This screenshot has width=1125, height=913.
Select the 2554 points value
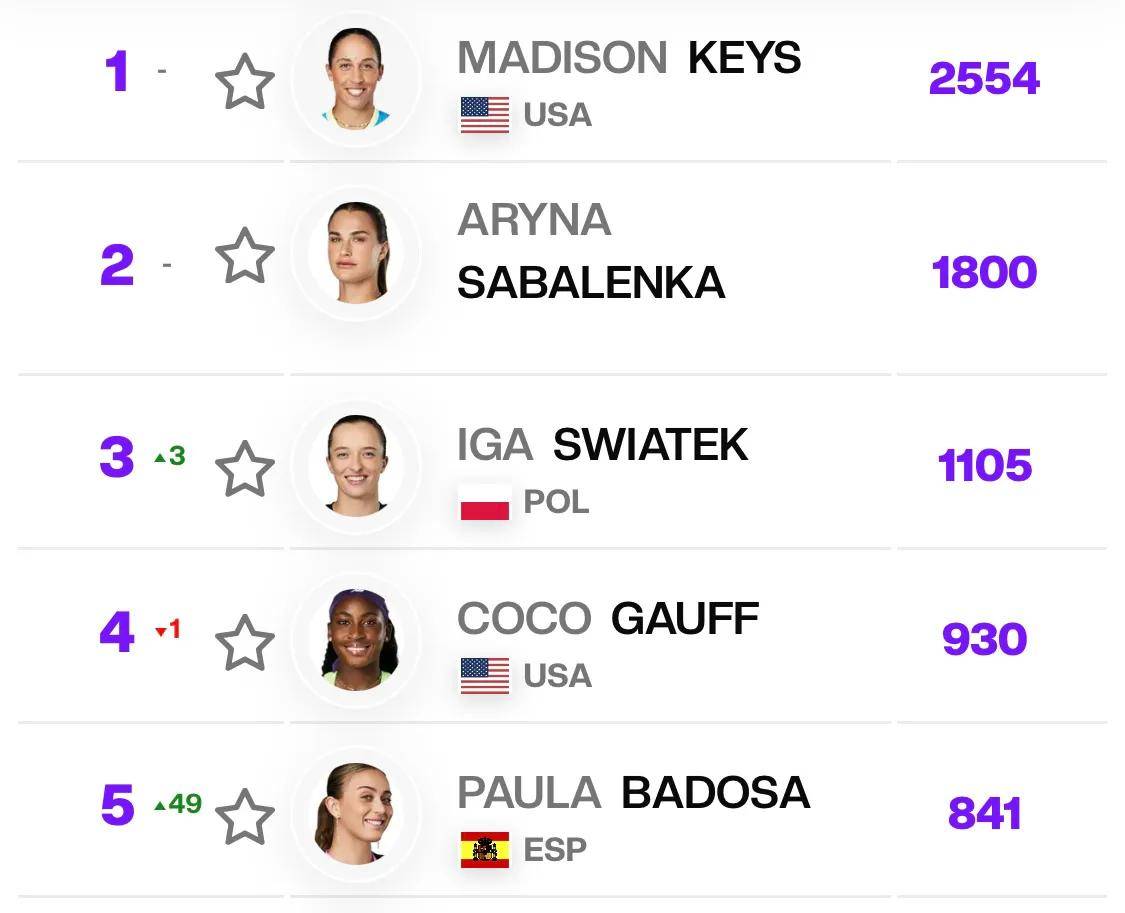(984, 78)
